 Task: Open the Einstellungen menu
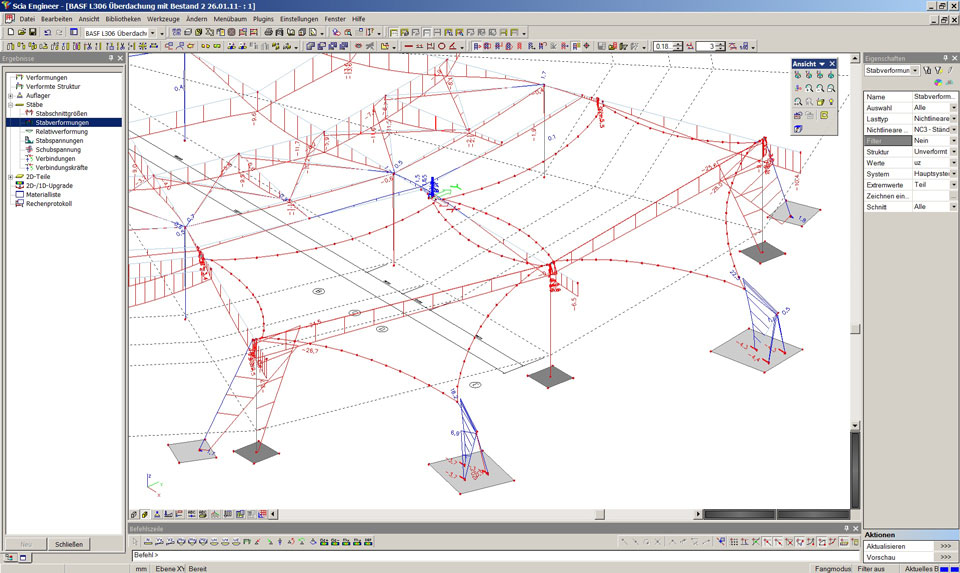click(299, 19)
